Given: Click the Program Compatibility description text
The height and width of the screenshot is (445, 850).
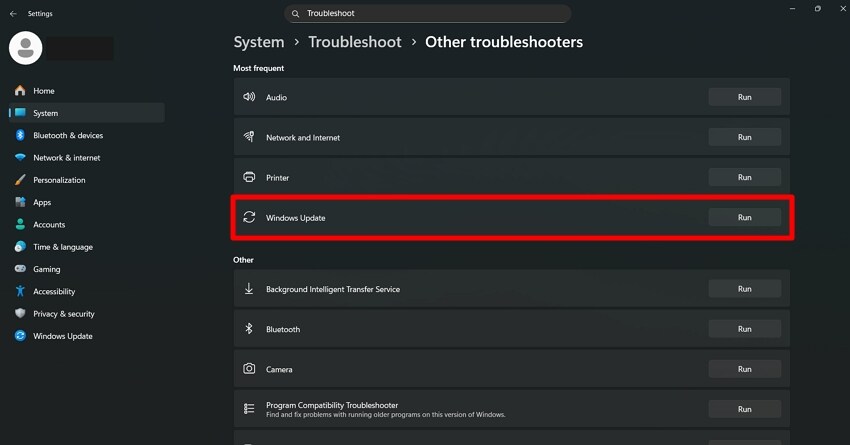Looking at the screenshot, I should click(386, 415).
